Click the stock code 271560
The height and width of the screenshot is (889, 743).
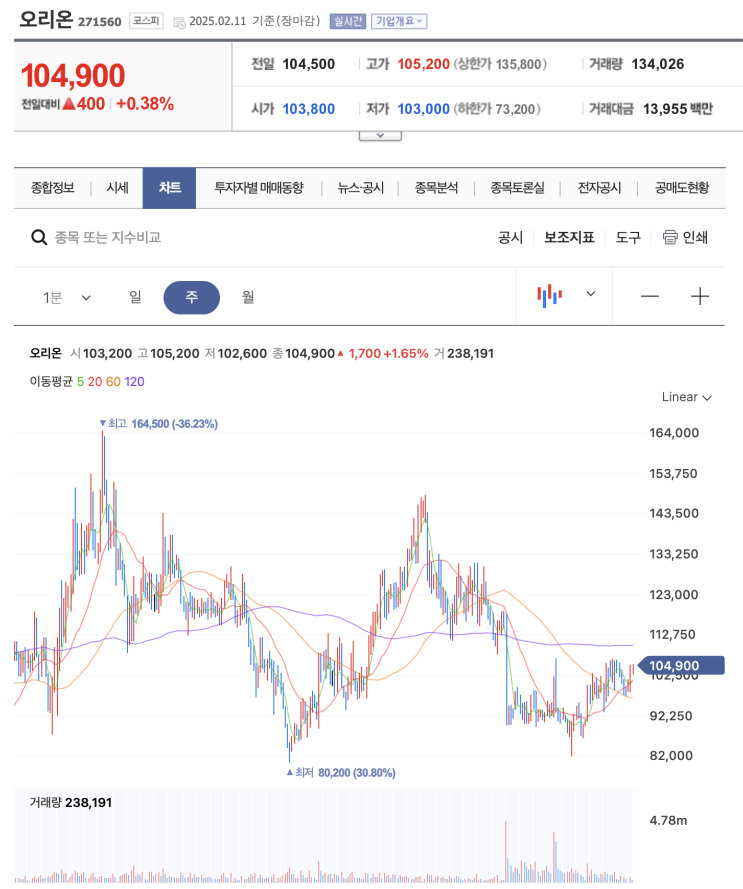coord(100,22)
